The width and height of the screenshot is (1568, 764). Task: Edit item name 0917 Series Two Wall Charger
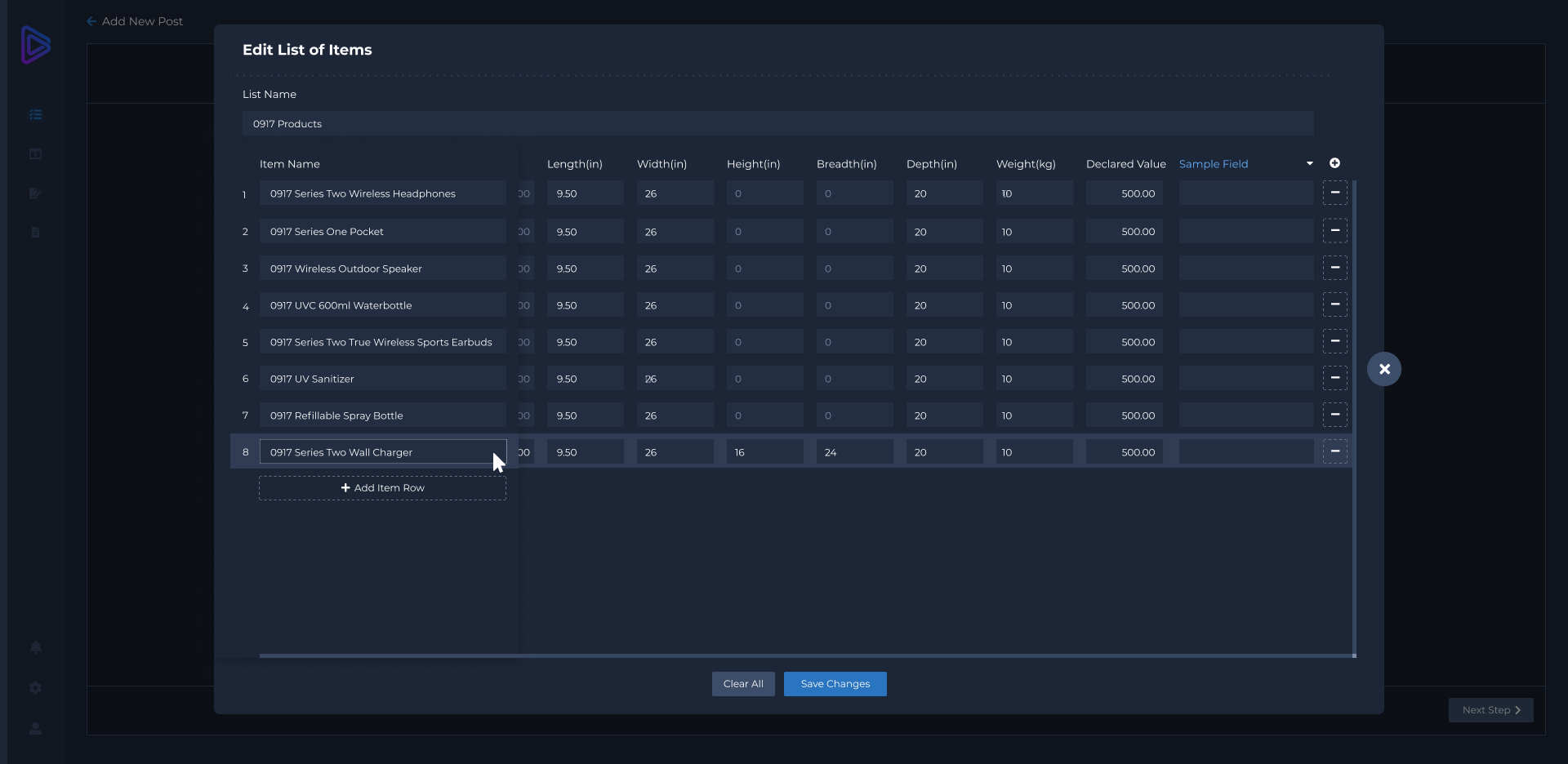tap(382, 452)
